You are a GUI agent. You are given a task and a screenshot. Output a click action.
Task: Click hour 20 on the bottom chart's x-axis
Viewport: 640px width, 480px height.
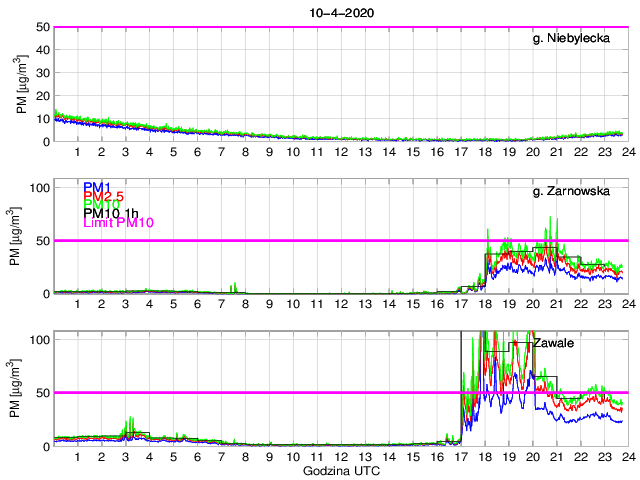pos(533,457)
